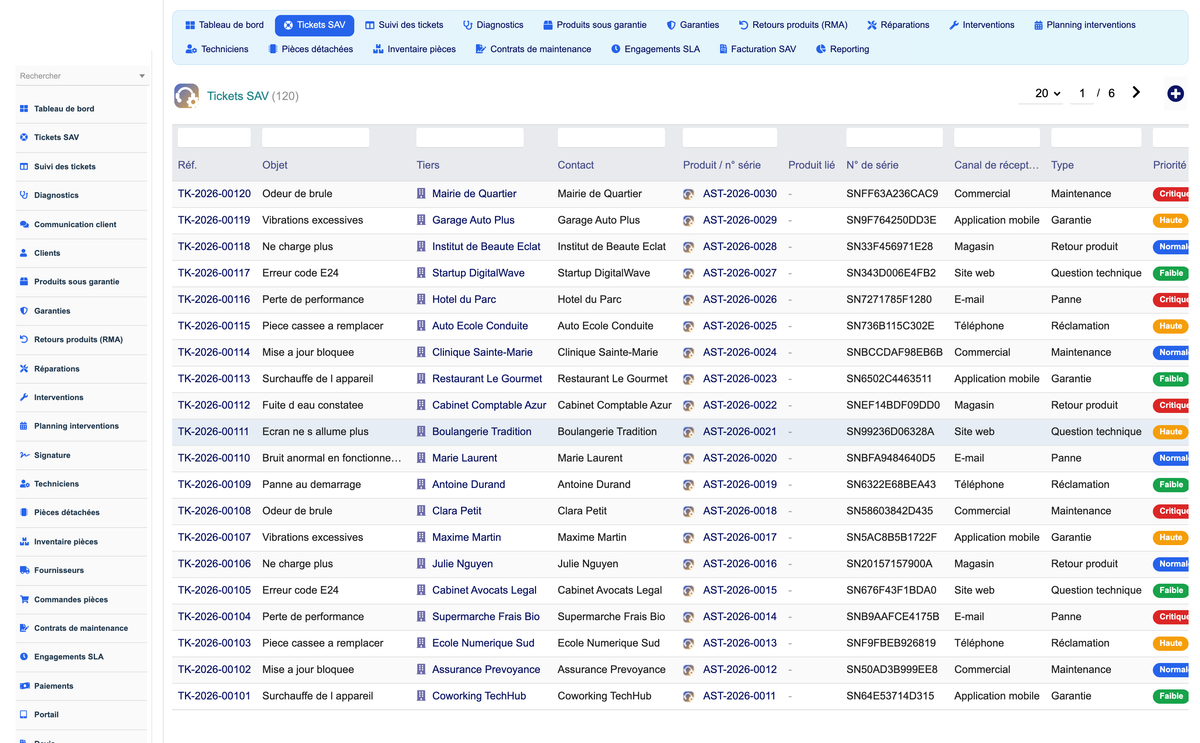This screenshot has height=743, width=1200.
Task: Click Faible priority badge for TK-2026-0117
Action: [1171, 273]
